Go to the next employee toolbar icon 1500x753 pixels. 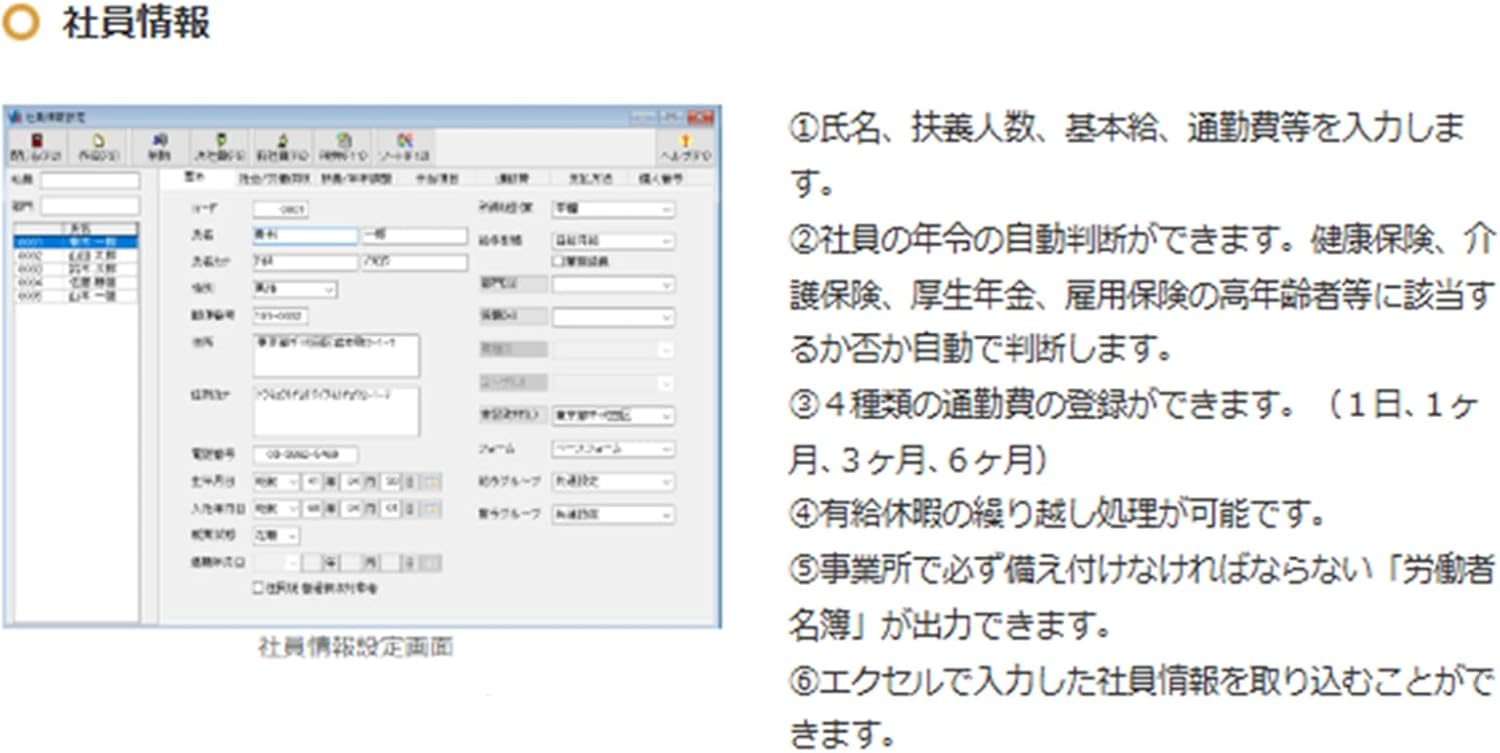[218, 147]
